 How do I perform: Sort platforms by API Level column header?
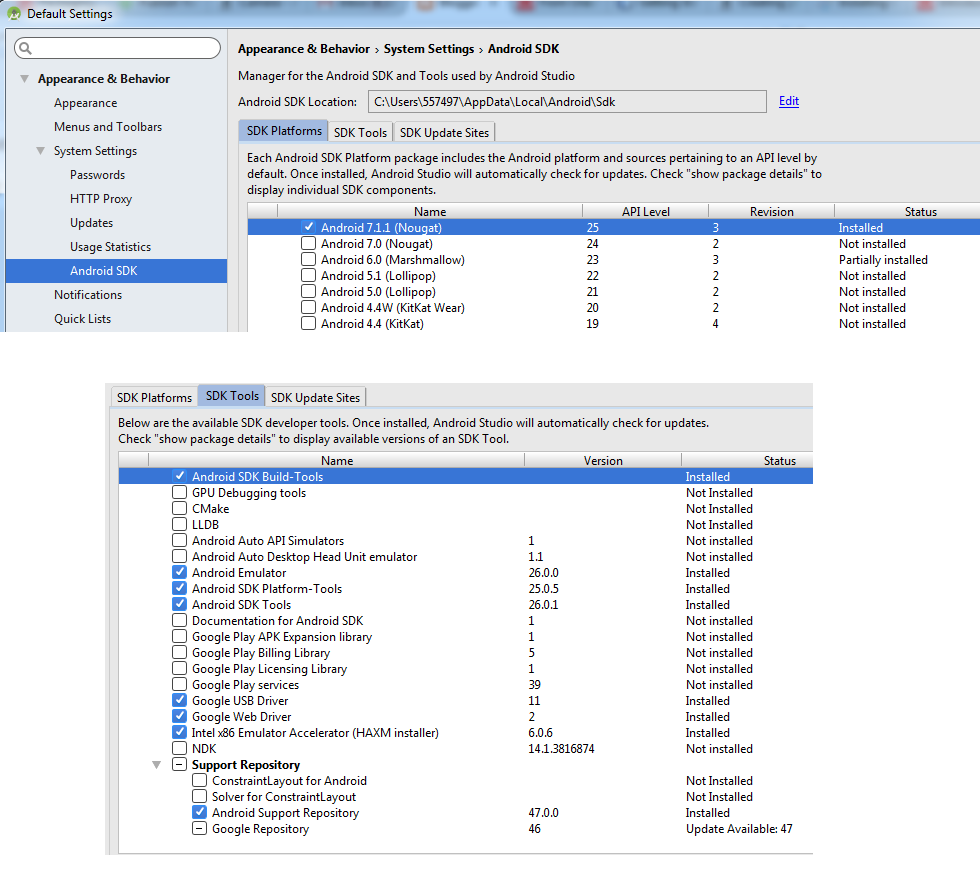(x=646, y=211)
